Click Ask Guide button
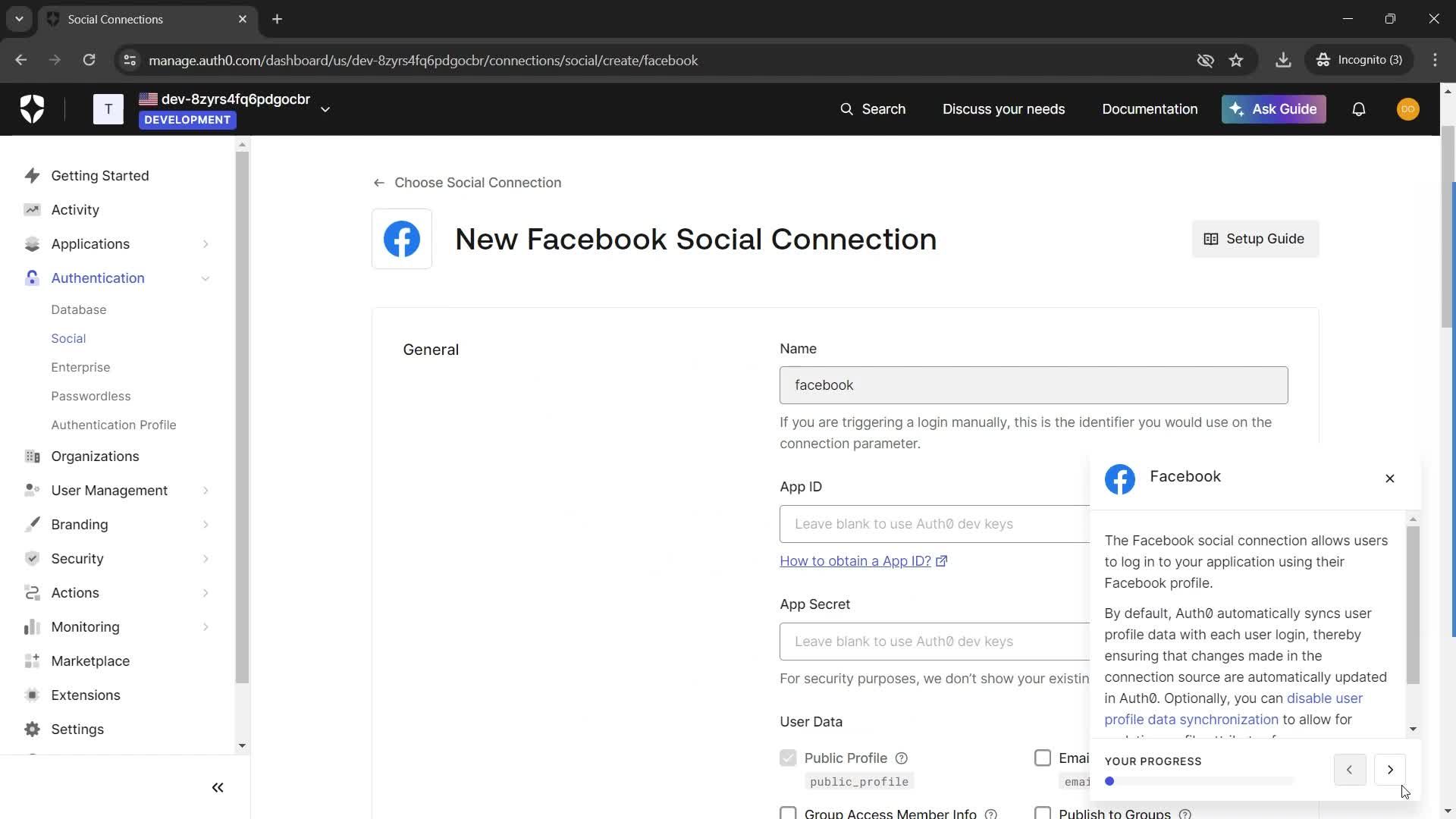Image resolution: width=1456 pixels, height=819 pixels. pyautogui.click(x=1274, y=109)
